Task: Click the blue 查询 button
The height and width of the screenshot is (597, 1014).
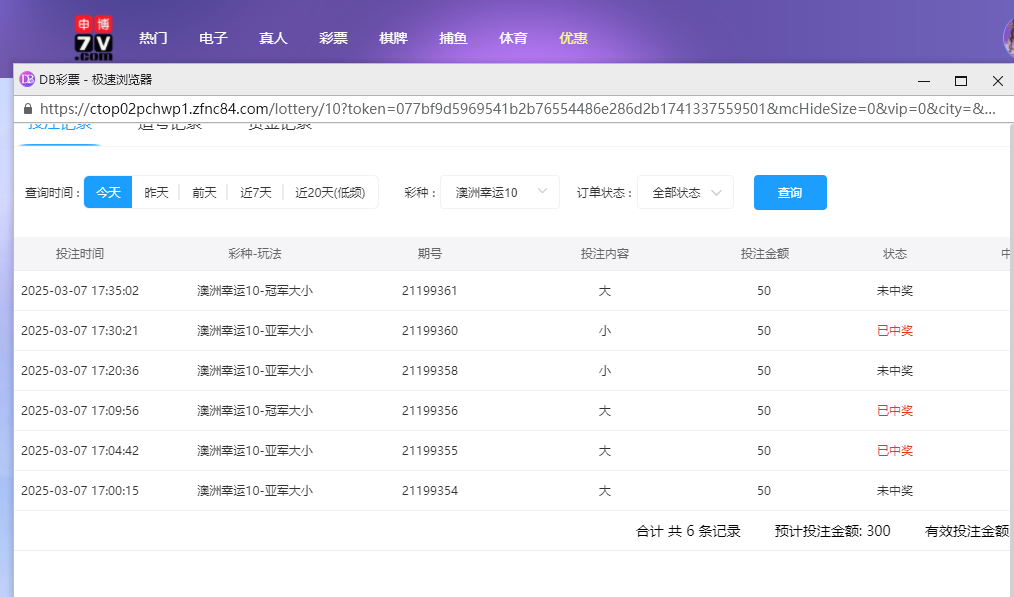Action: pyautogui.click(x=790, y=192)
